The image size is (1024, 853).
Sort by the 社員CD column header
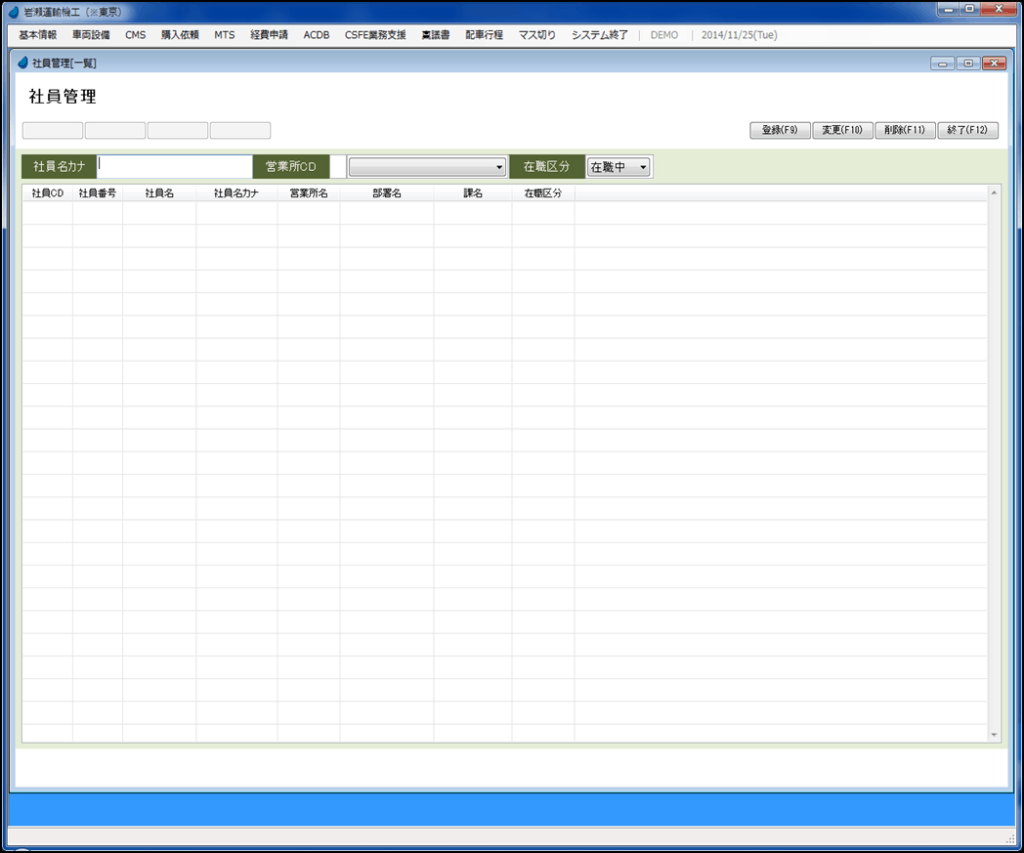[x=47, y=194]
